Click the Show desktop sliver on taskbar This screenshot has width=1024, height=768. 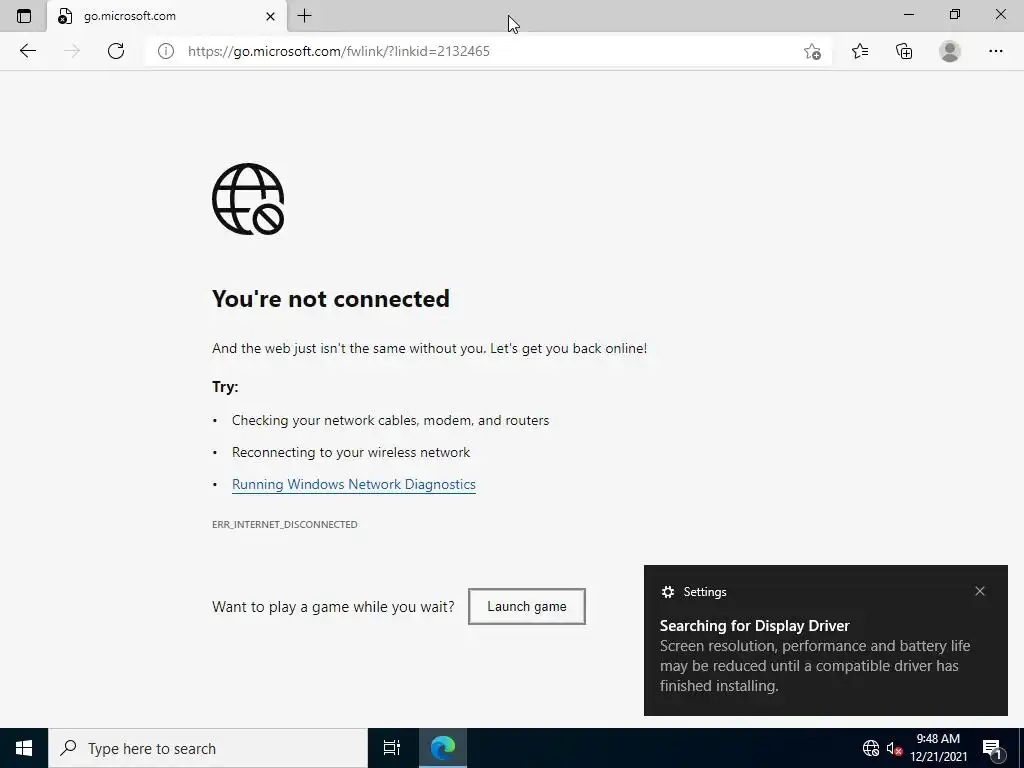(1021, 748)
